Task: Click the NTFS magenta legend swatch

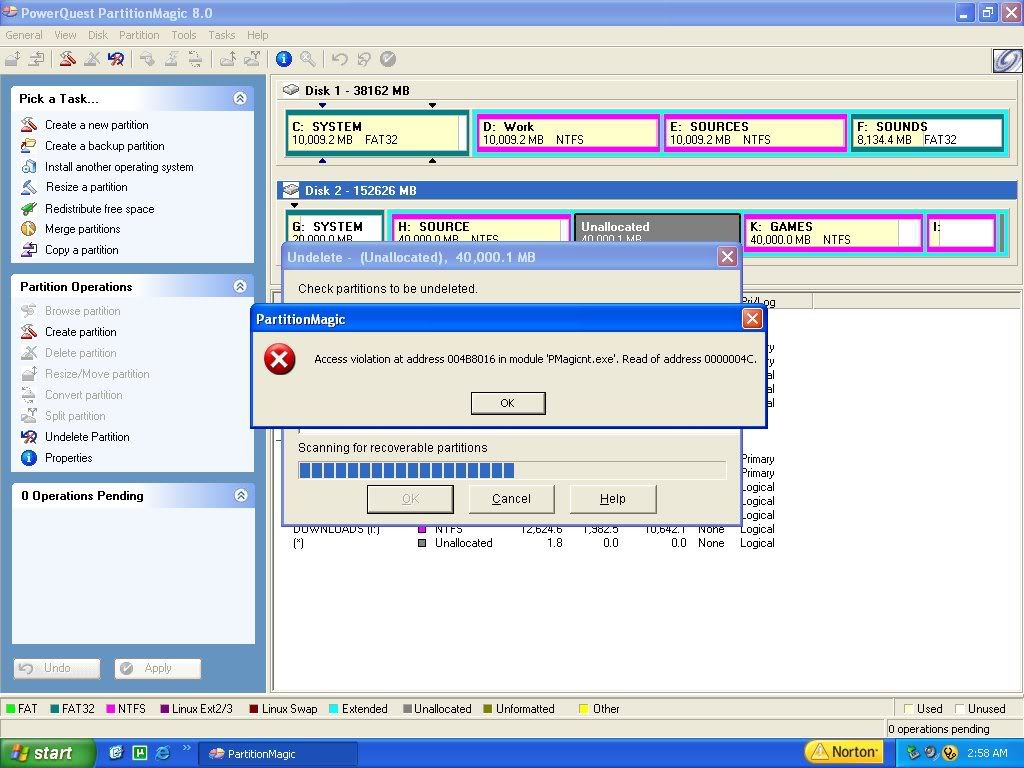Action: (x=110, y=709)
